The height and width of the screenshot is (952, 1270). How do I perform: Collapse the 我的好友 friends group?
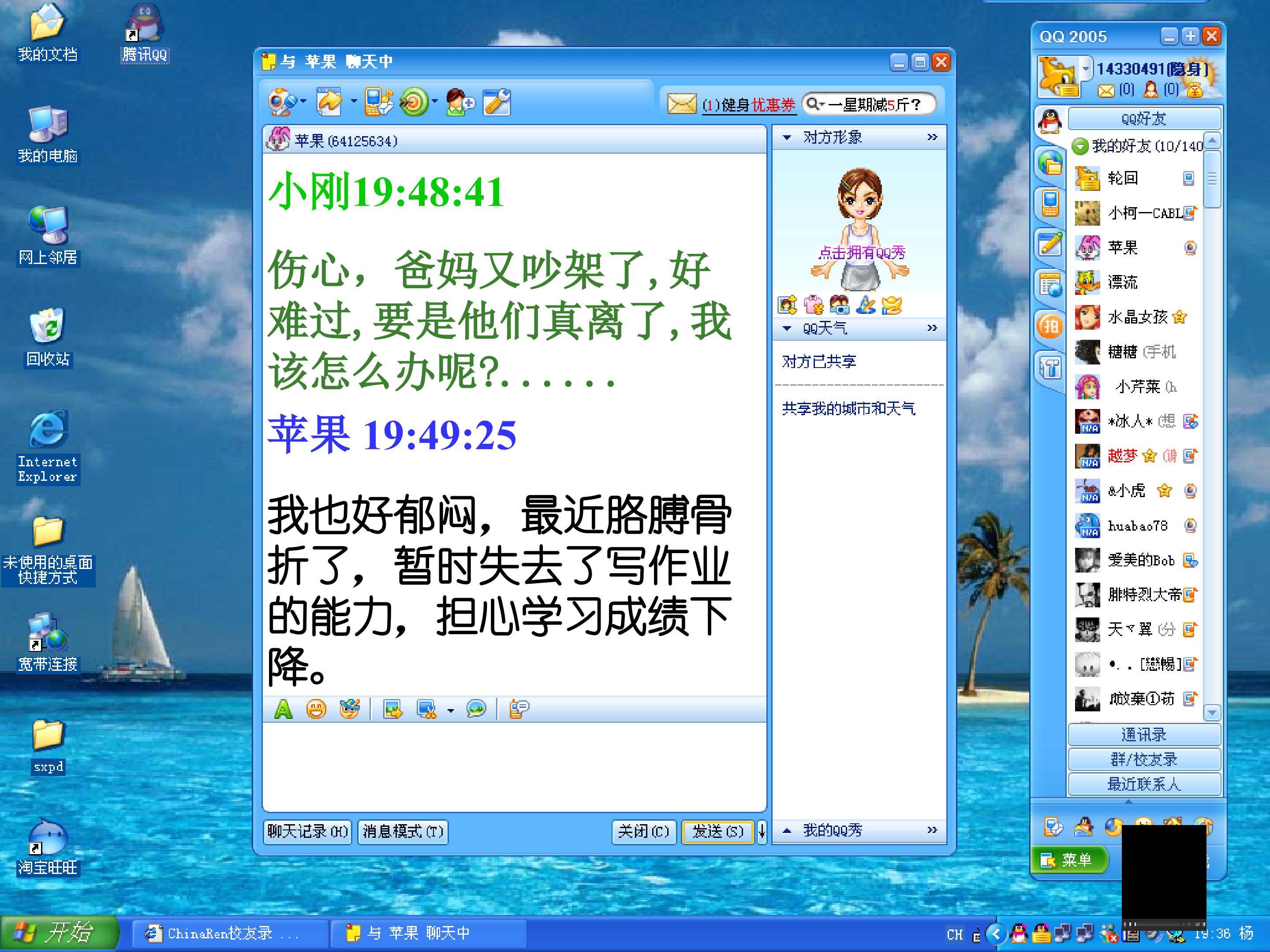(1080, 146)
